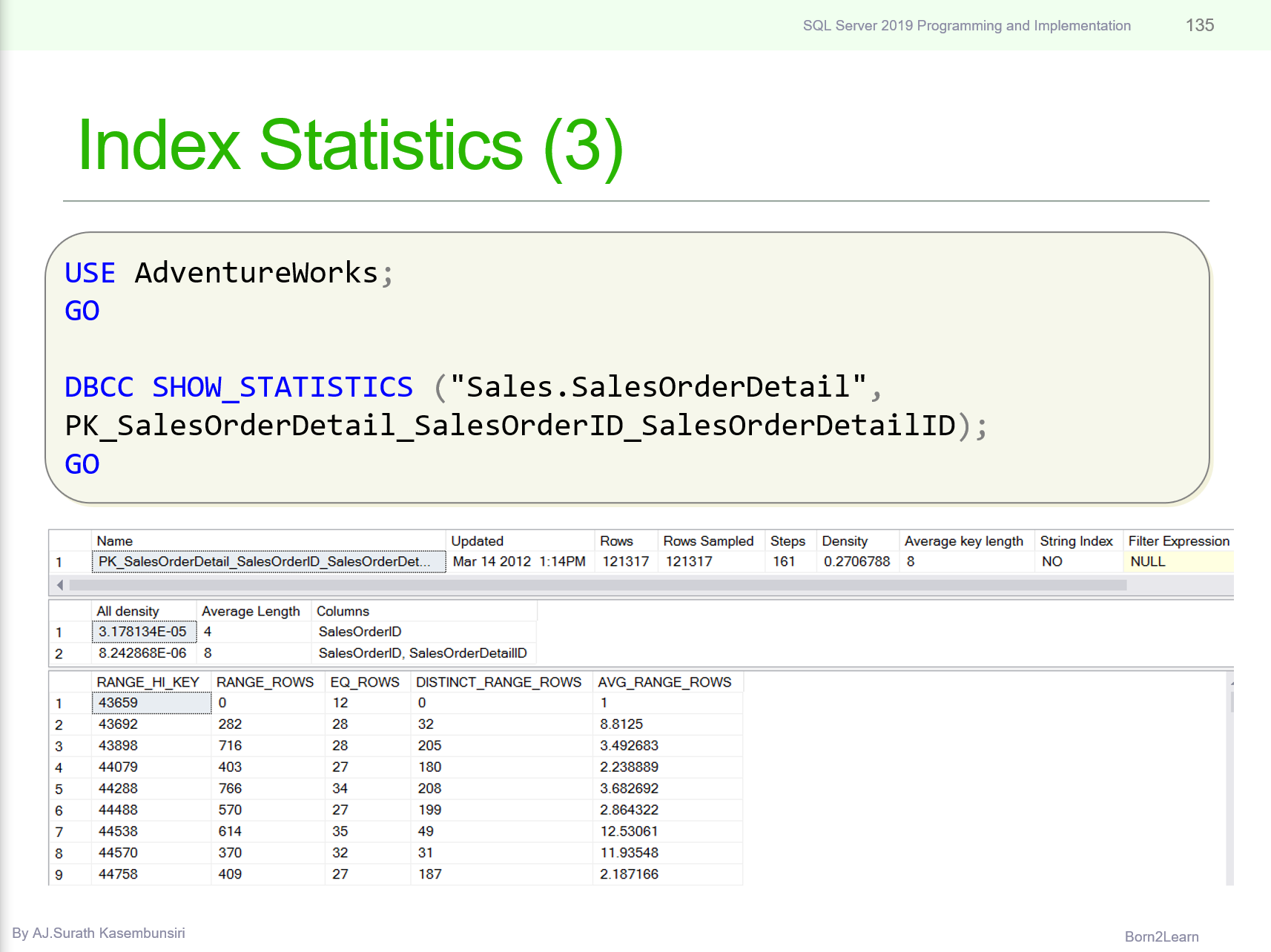Click the EQ_ROWS column header
1271x952 pixels.
click(366, 682)
